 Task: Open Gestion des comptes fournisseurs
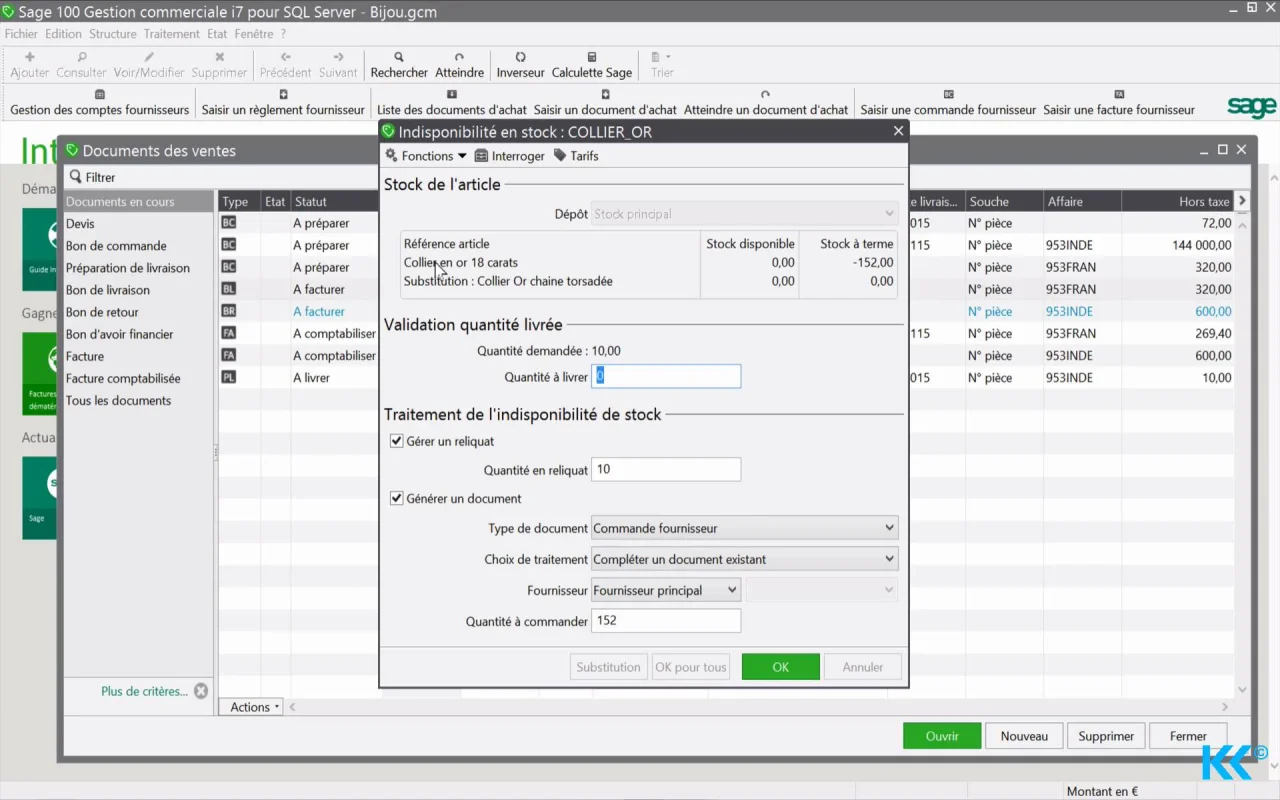[99, 103]
